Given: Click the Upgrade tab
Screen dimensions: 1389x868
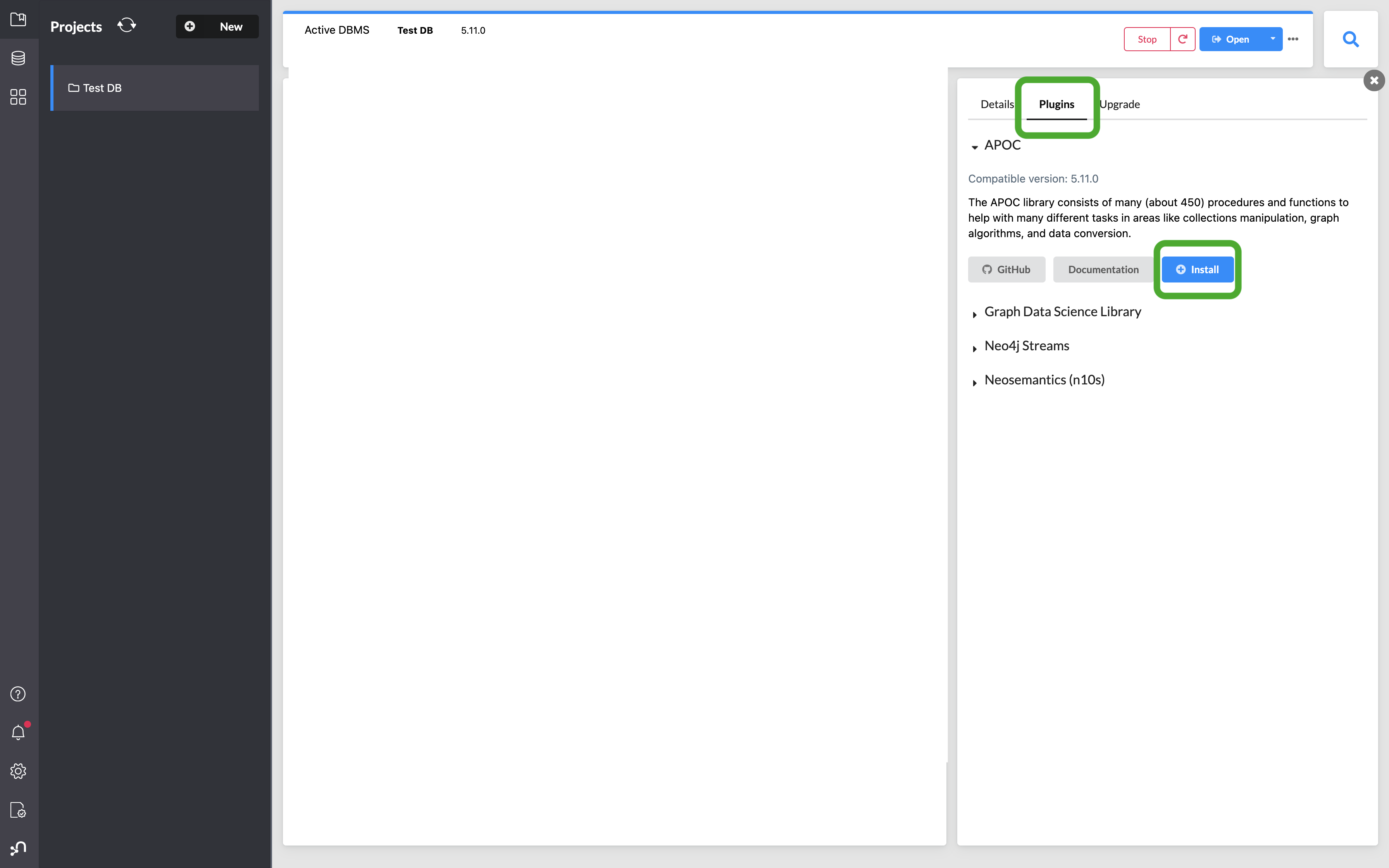Looking at the screenshot, I should click(x=1119, y=104).
